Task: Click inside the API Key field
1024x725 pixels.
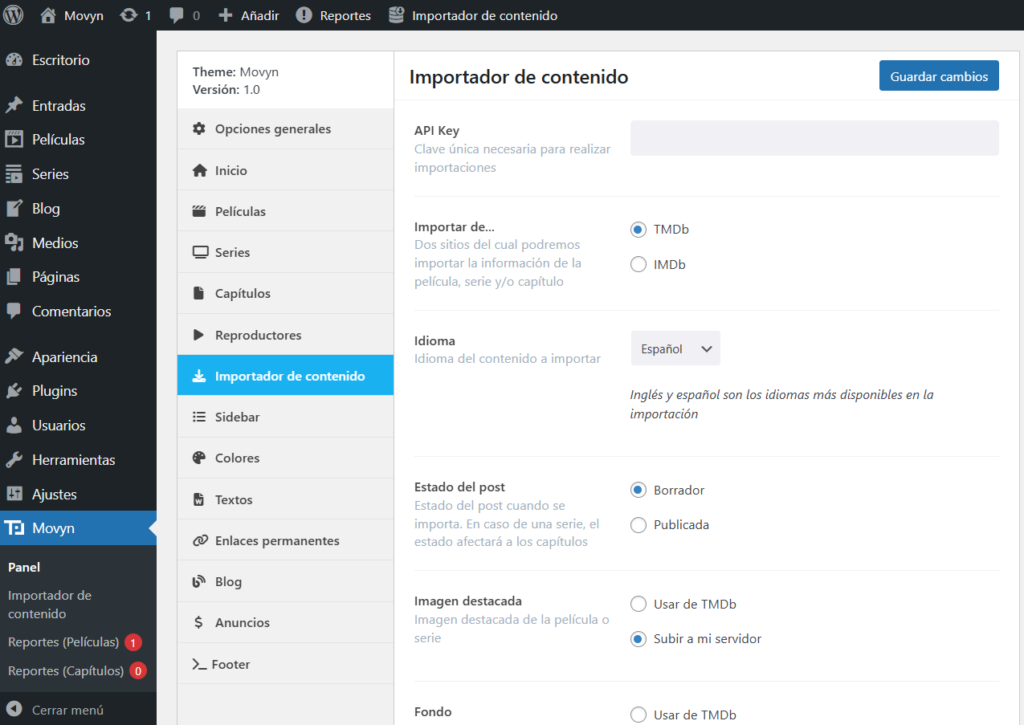Action: (813, 137)
